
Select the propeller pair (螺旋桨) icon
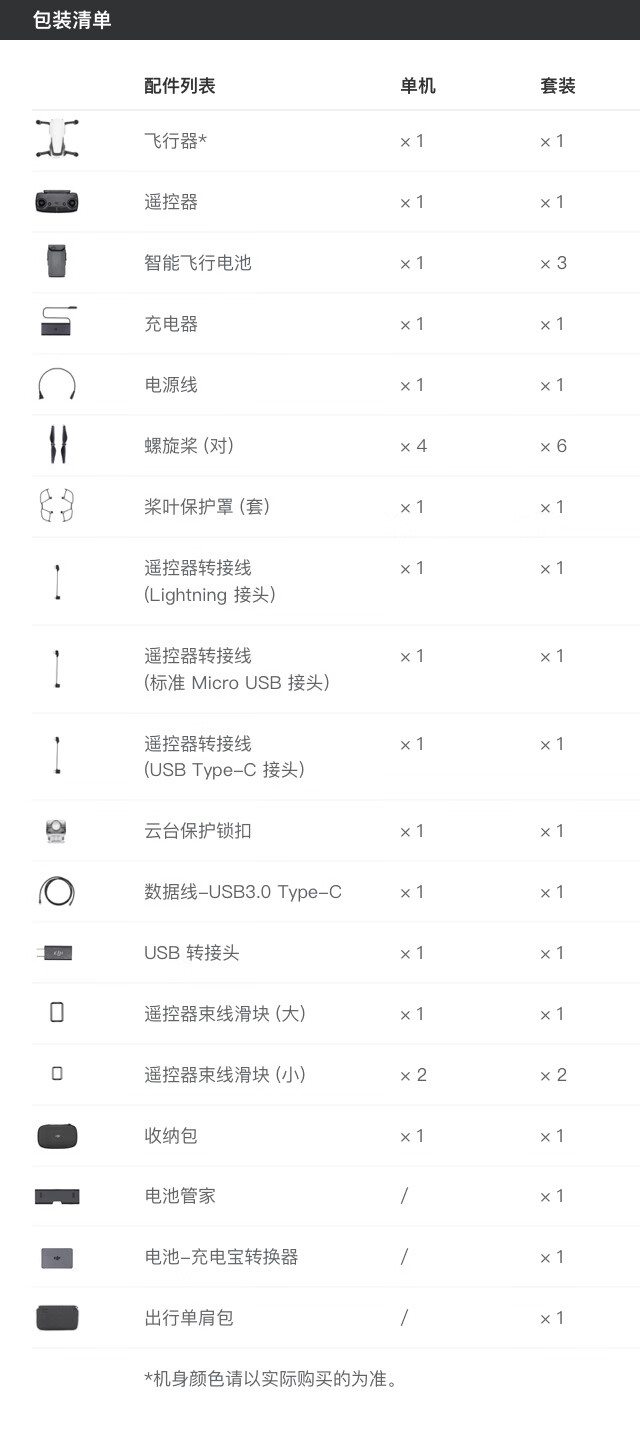tap(57, 445)
